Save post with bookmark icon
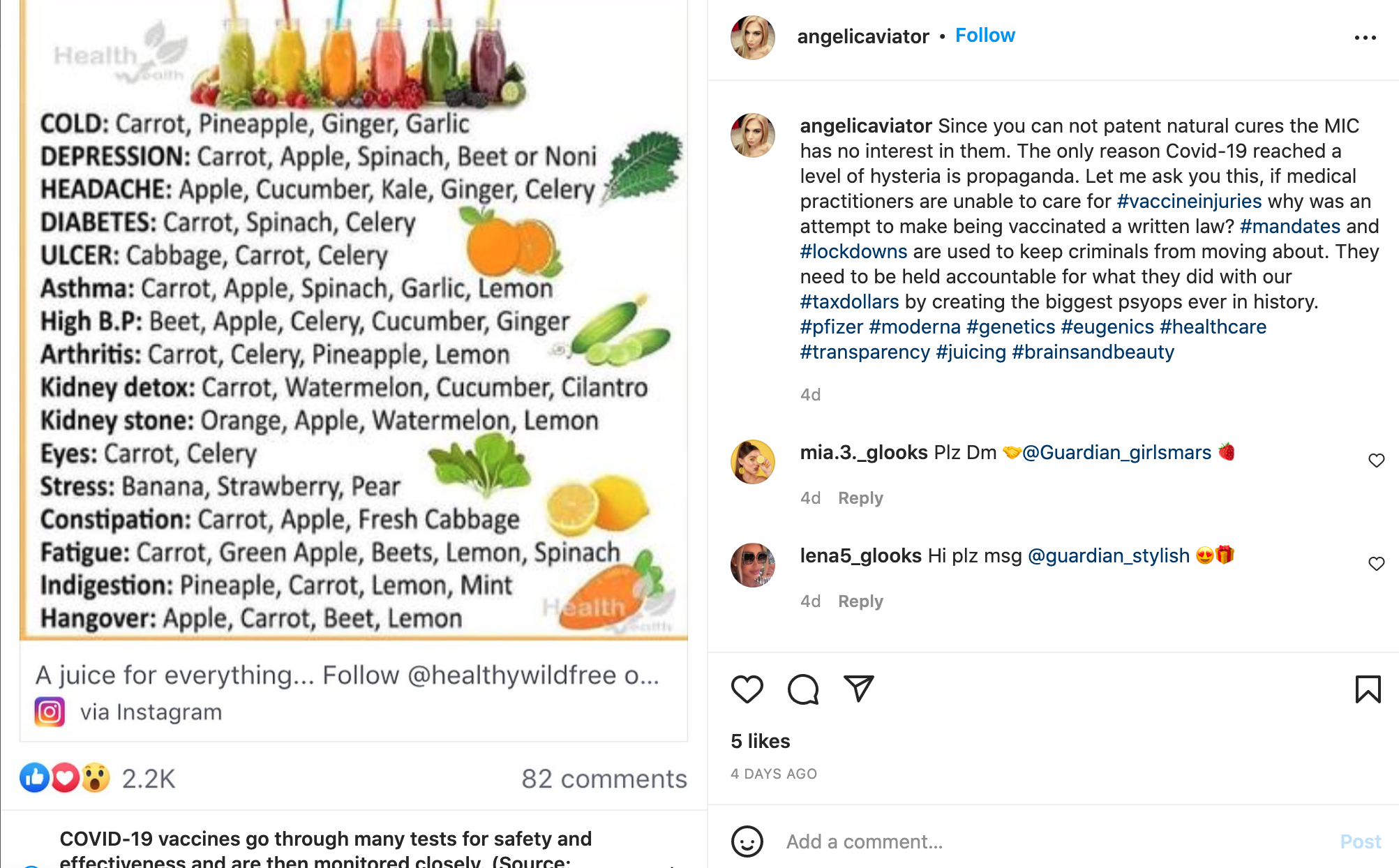Image resolution: width=1399 pixels, height=868 pixels. click(x=1368, y=689)
